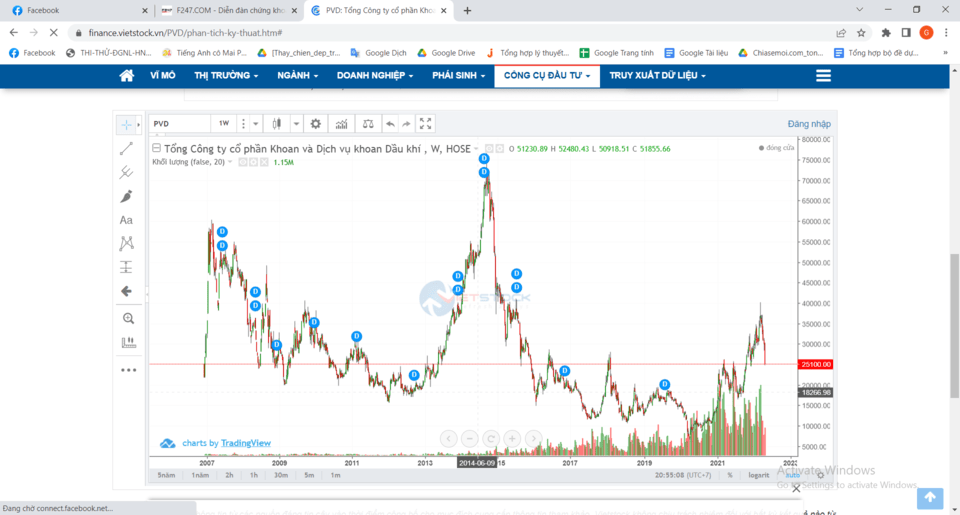Zoom in chart with plus button
Screen dimensions: 960x515
(x=512, y=438)
